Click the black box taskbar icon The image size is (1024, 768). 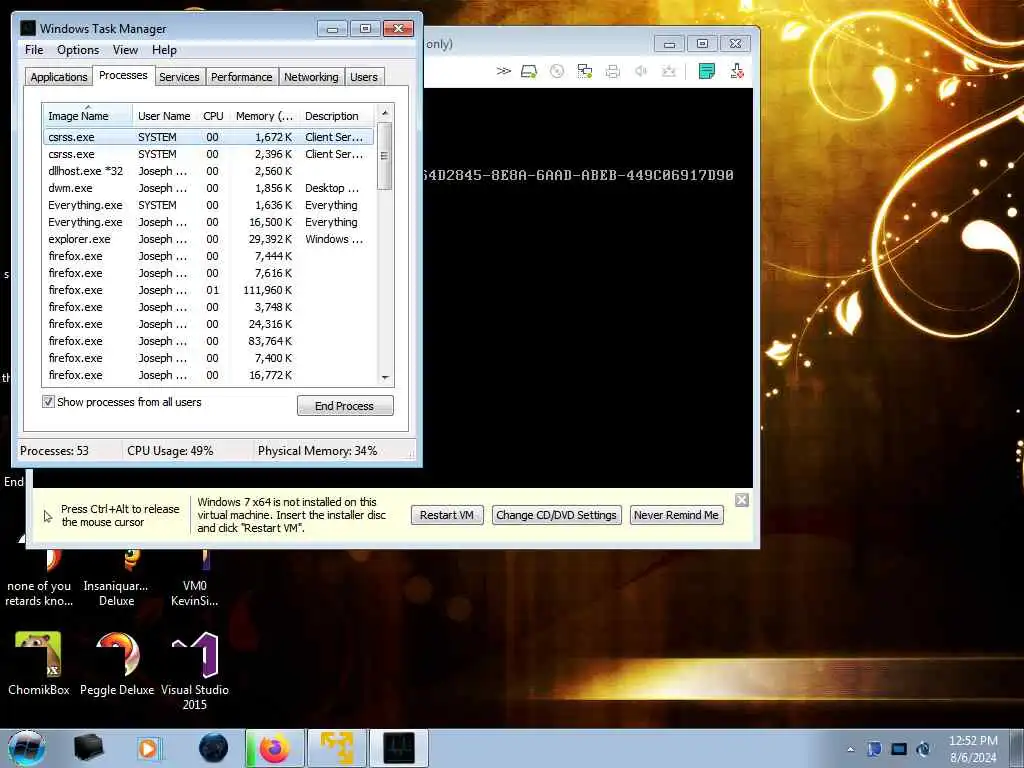88,748
